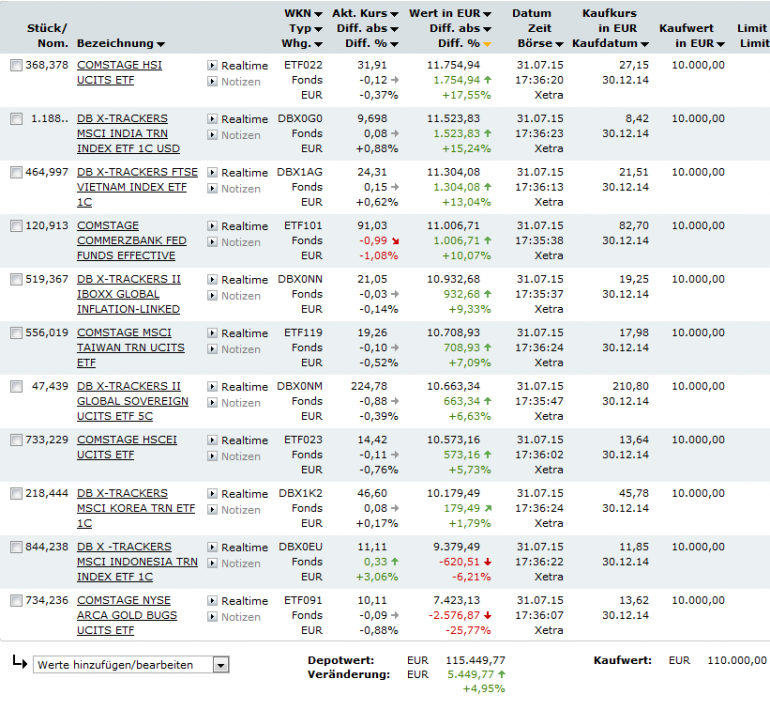770x710 pixels.
Task: Open Realtime icon for COMSTAGE HSI ETF
Action: [x=212, y=65]
